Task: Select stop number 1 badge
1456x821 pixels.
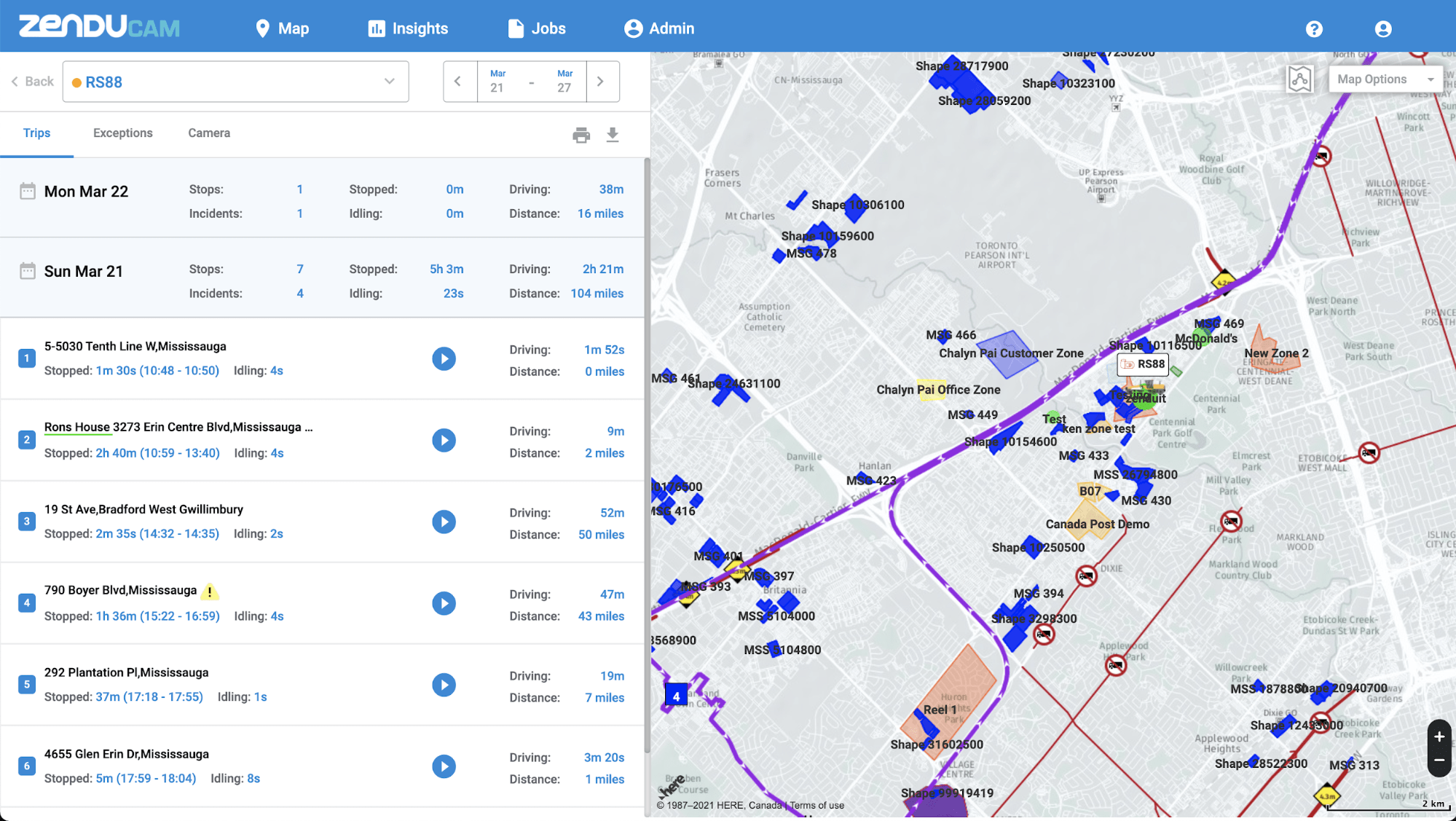Action: tap(27, 358)
